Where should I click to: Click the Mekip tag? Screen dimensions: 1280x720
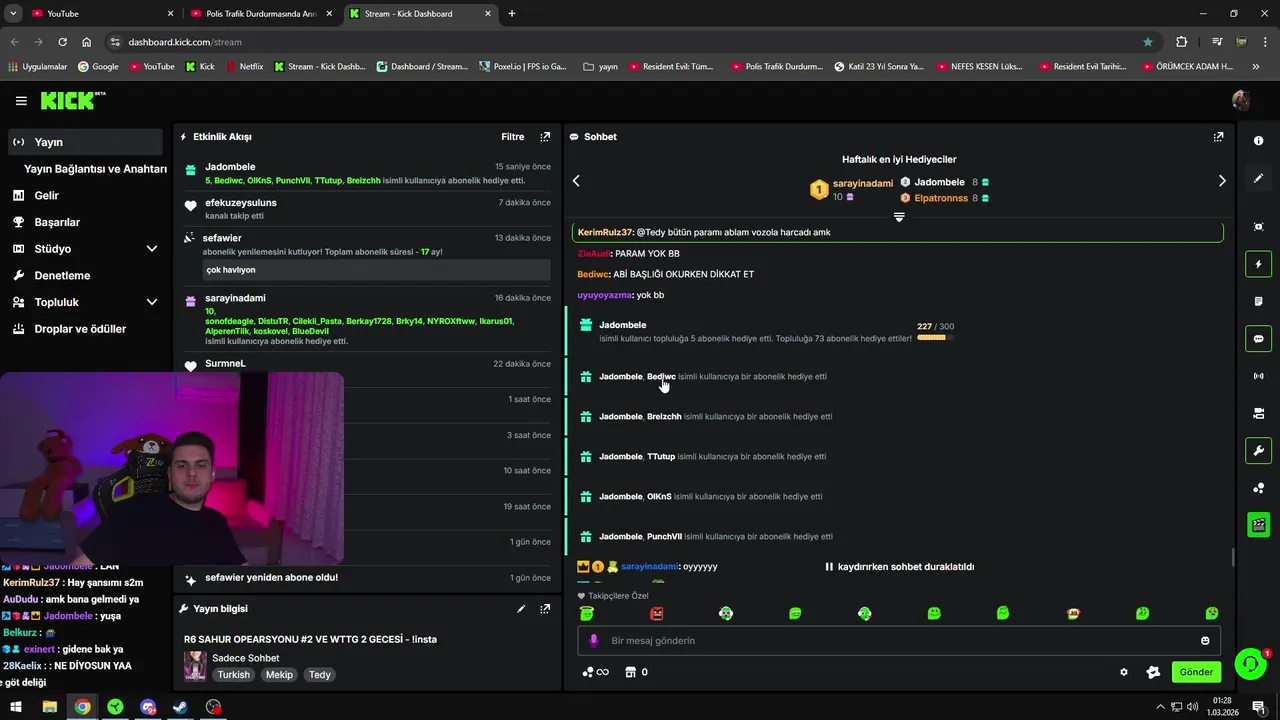coord(279,675)
